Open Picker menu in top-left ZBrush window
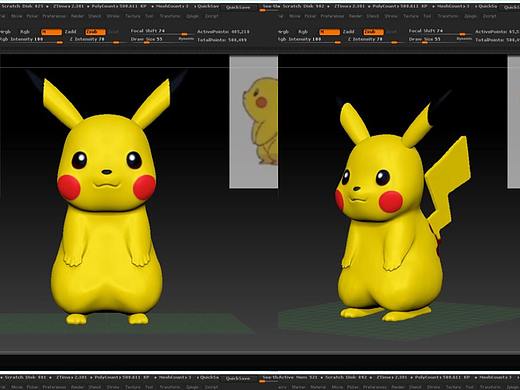Viewport: 520px width, 390px height. click(x=32, y=16)
